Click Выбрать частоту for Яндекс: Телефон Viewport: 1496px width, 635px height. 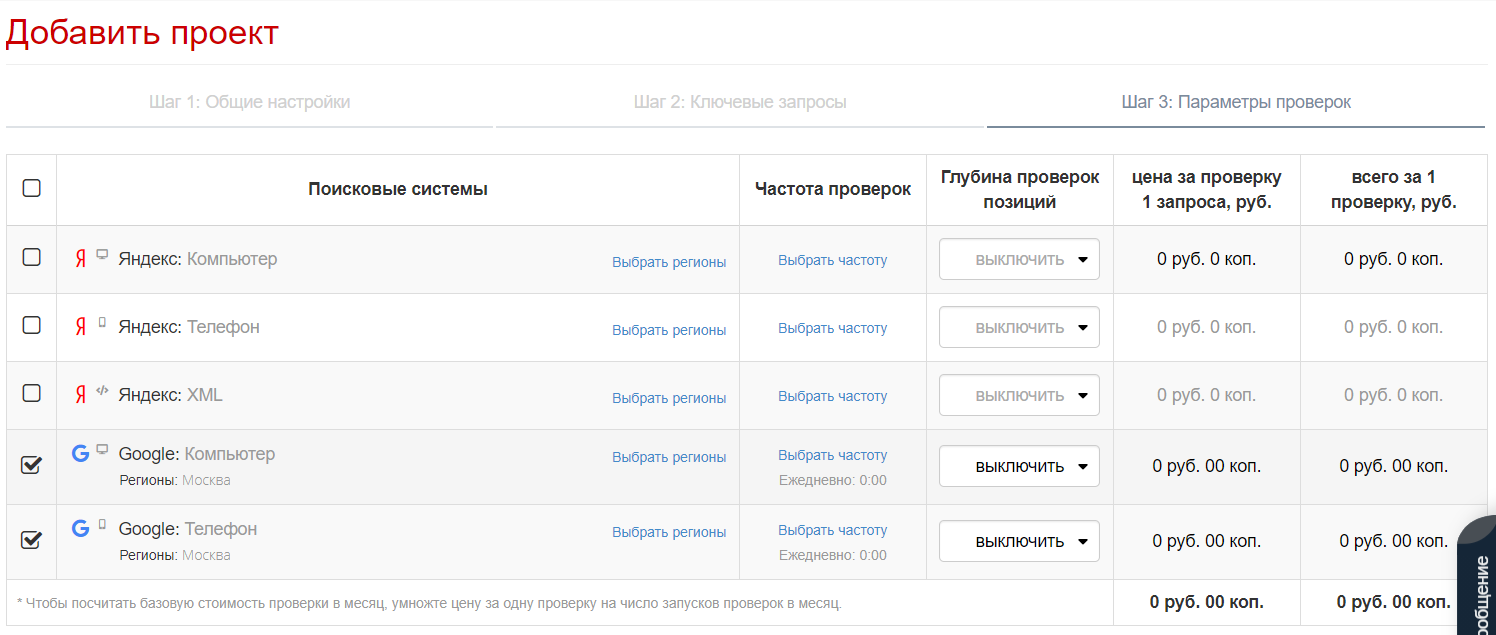[x=832, y=328]
